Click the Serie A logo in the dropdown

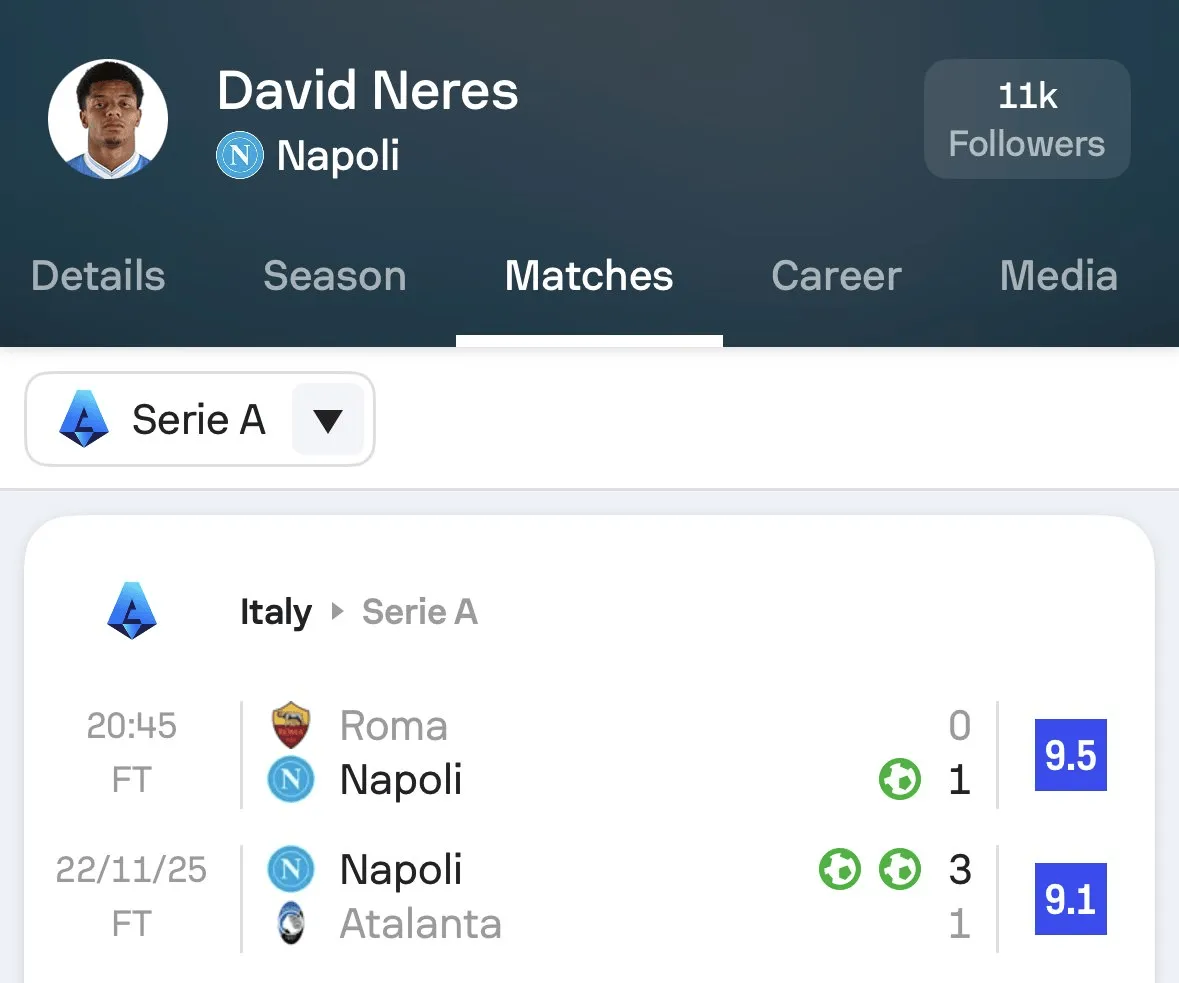coord(84,420)
